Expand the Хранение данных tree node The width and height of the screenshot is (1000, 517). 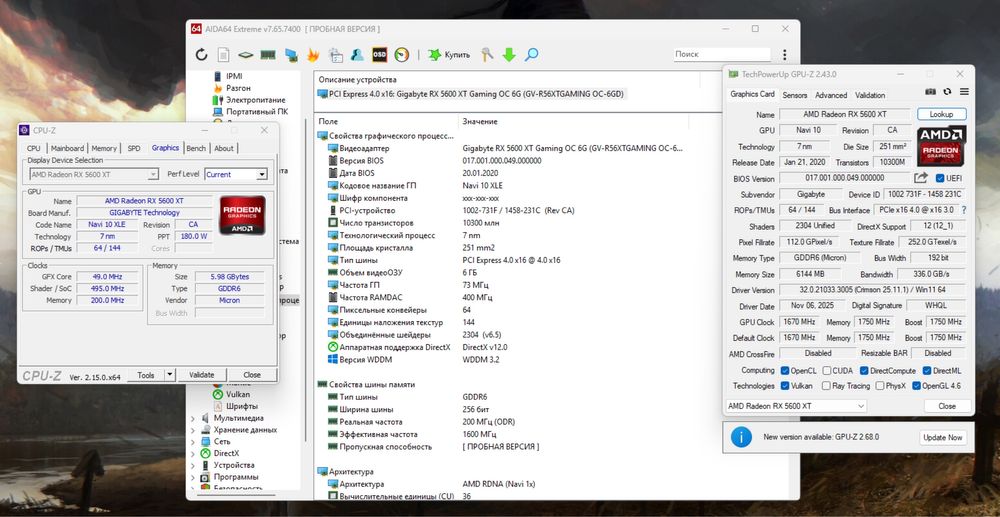tap(193, 430)
